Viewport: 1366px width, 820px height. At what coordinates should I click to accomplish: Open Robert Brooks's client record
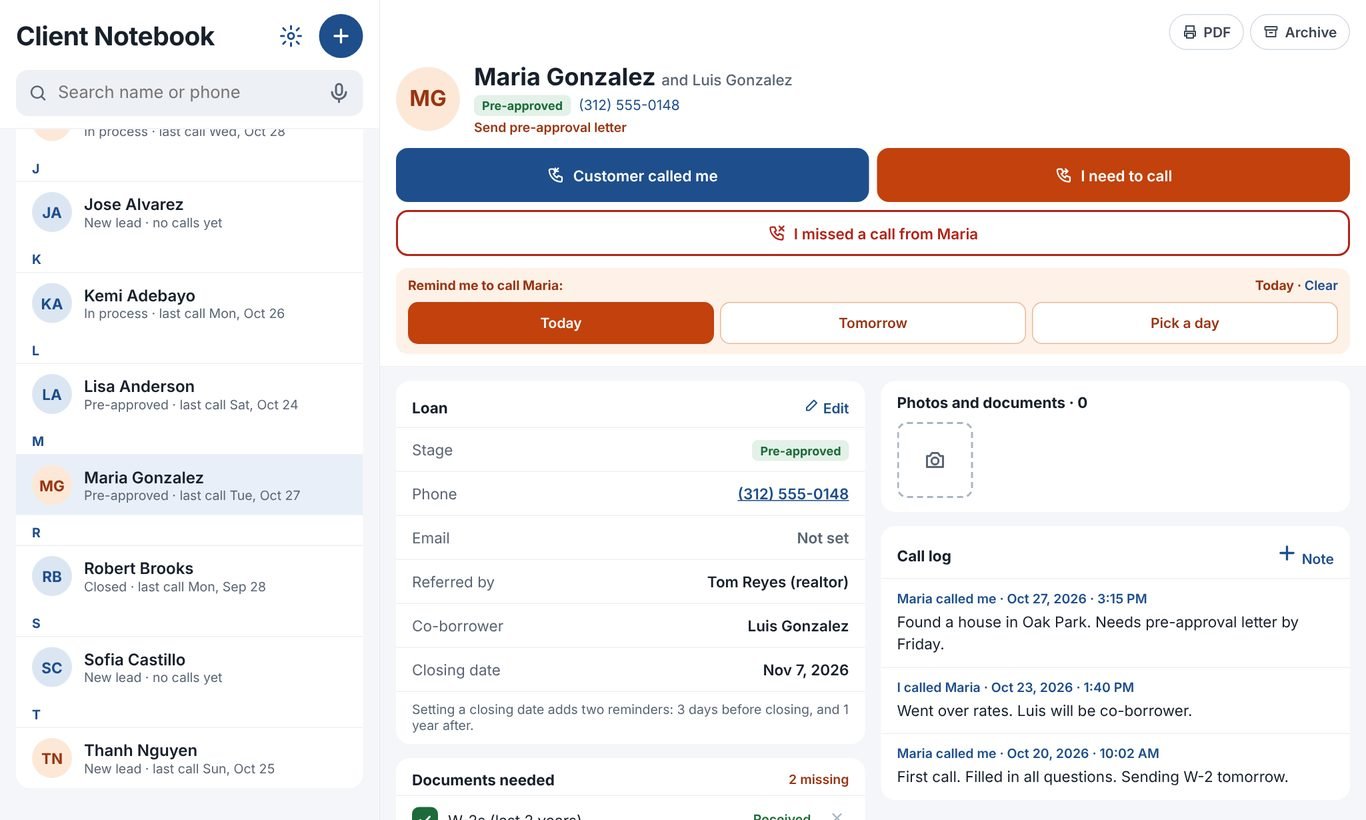click(189, 576)
